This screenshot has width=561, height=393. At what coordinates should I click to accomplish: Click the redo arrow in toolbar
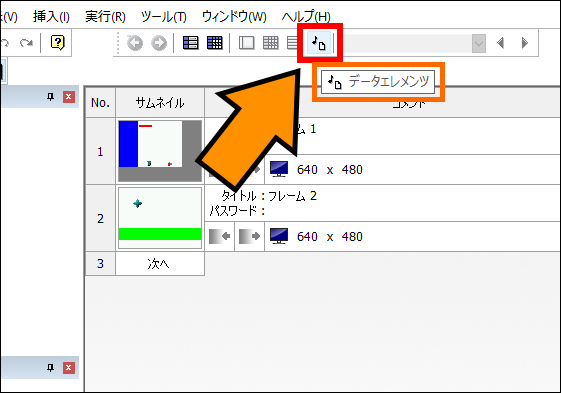point(26,43)
